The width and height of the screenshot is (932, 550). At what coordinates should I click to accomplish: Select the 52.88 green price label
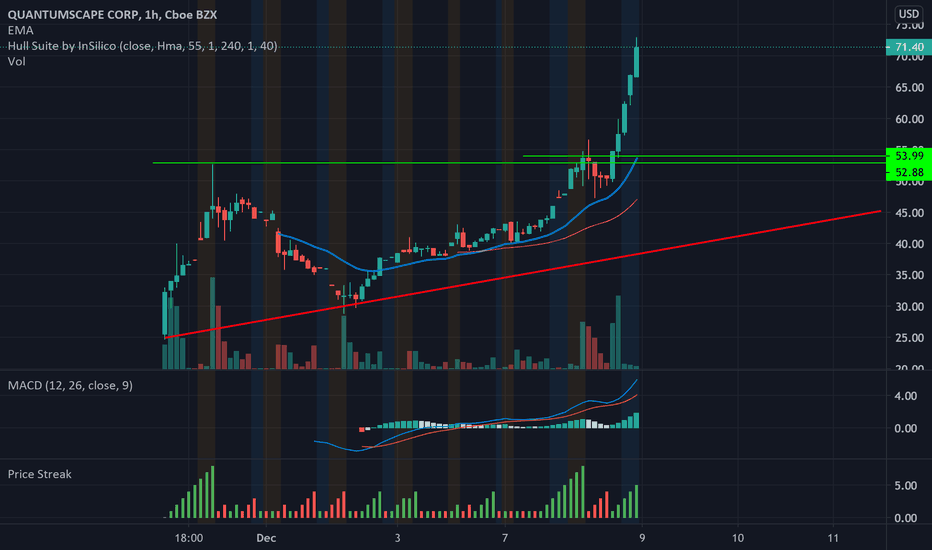pos(909,172)
